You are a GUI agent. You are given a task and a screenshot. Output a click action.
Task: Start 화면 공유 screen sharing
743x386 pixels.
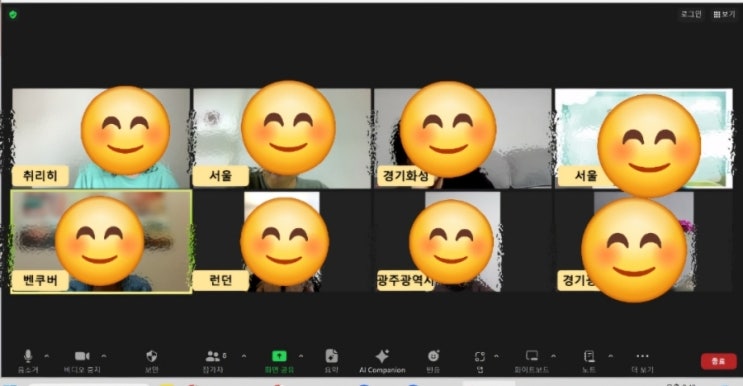(279, 361)
